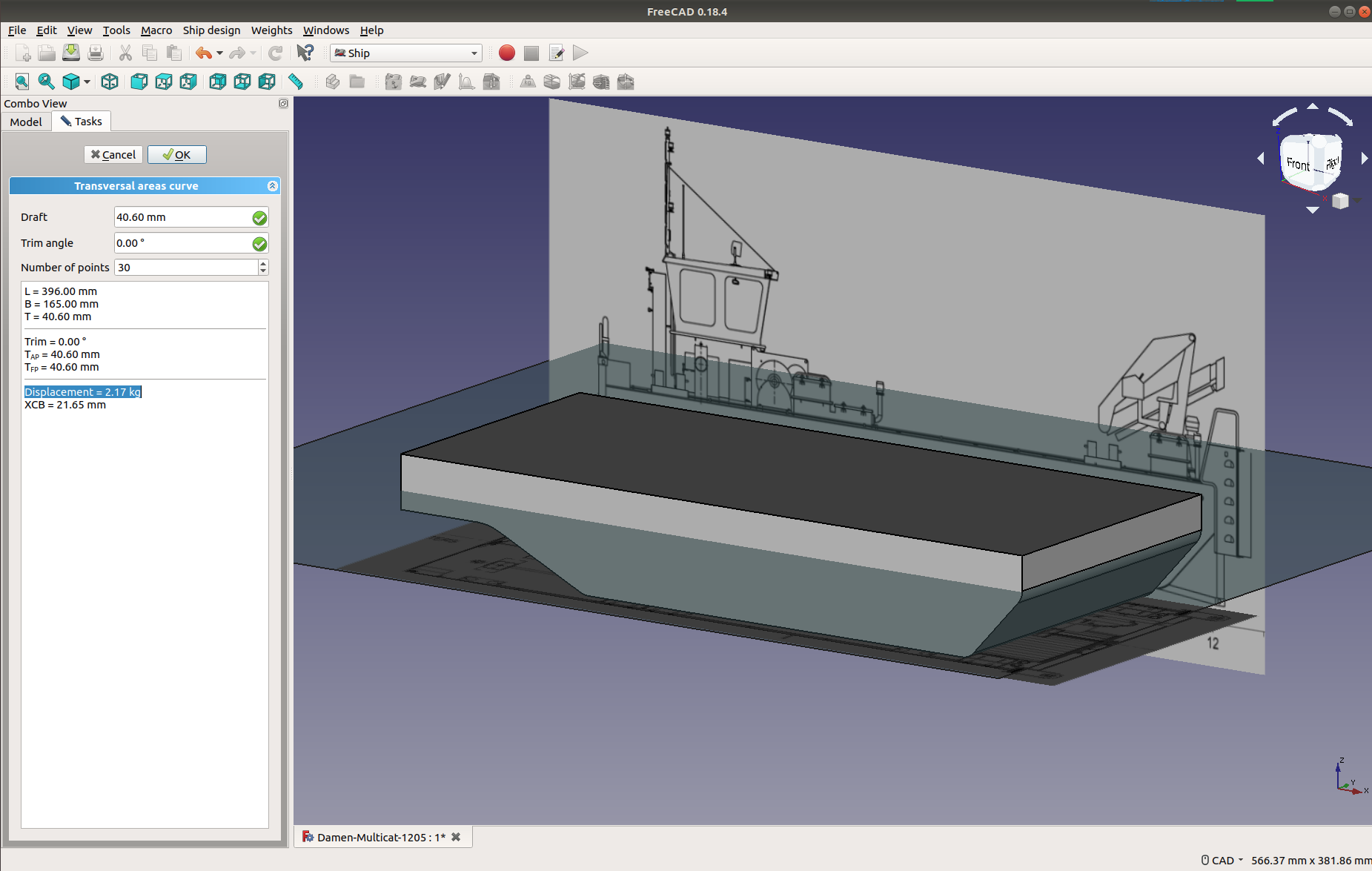Screen dimensions: 1372x871
Task: Click the Copy icon
Action: (150, 53)
